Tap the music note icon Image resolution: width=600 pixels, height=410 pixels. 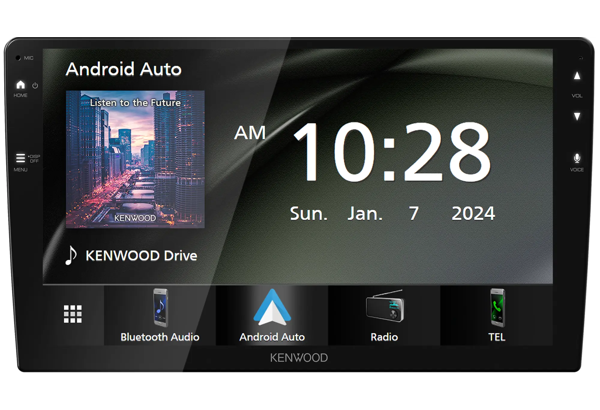71,255
